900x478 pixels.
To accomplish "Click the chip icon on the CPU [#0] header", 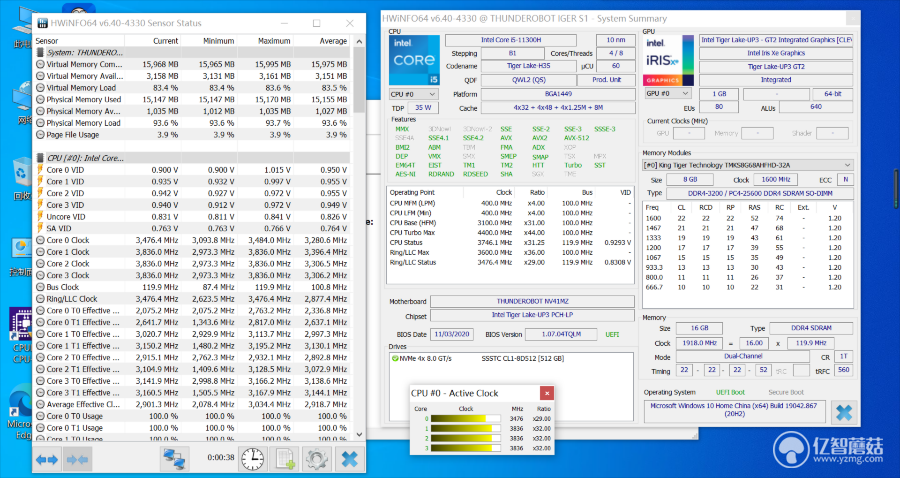I will tap(40, 158).
